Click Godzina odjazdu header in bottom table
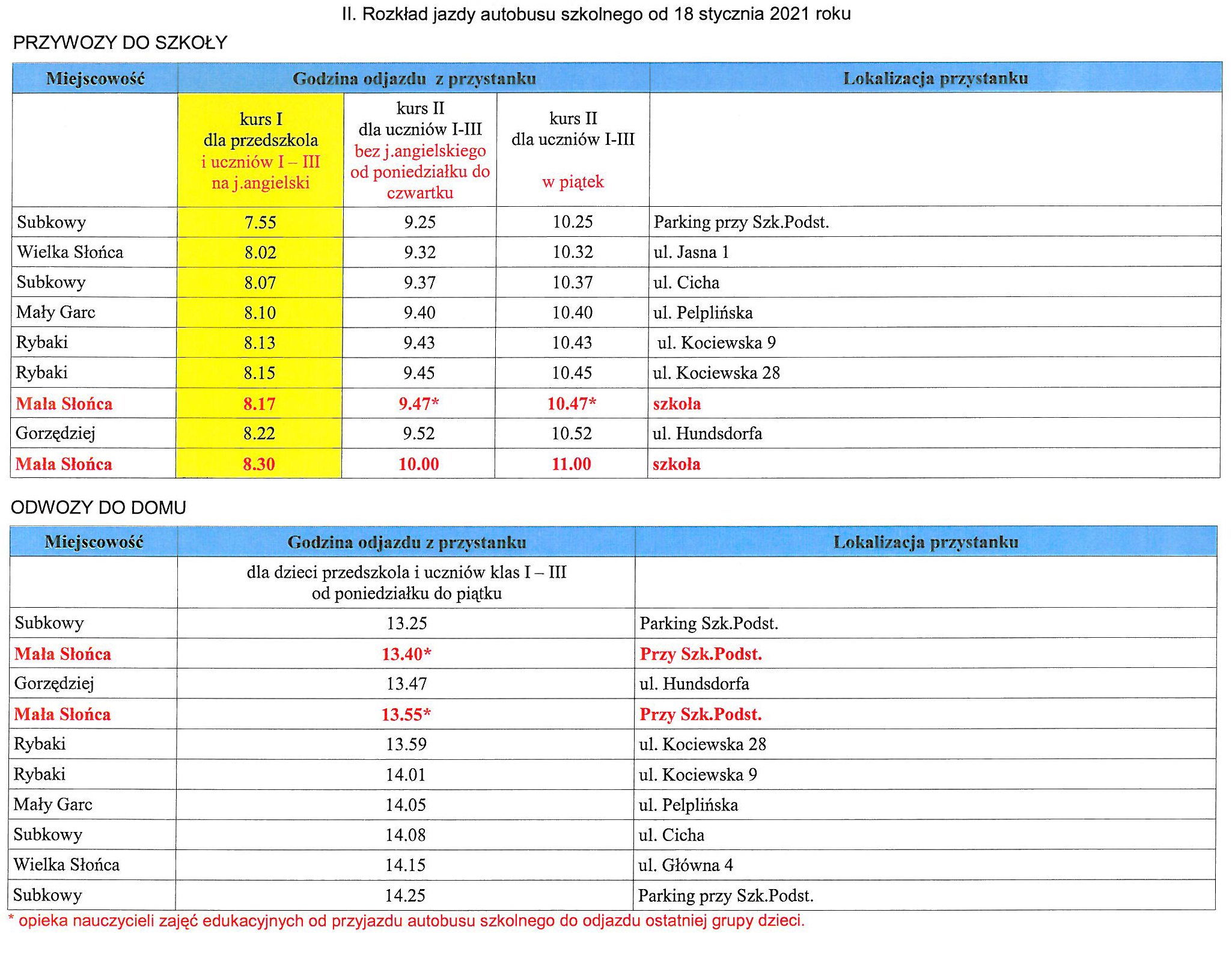This screenshot has width=1232, height=954. pos(406,542)
